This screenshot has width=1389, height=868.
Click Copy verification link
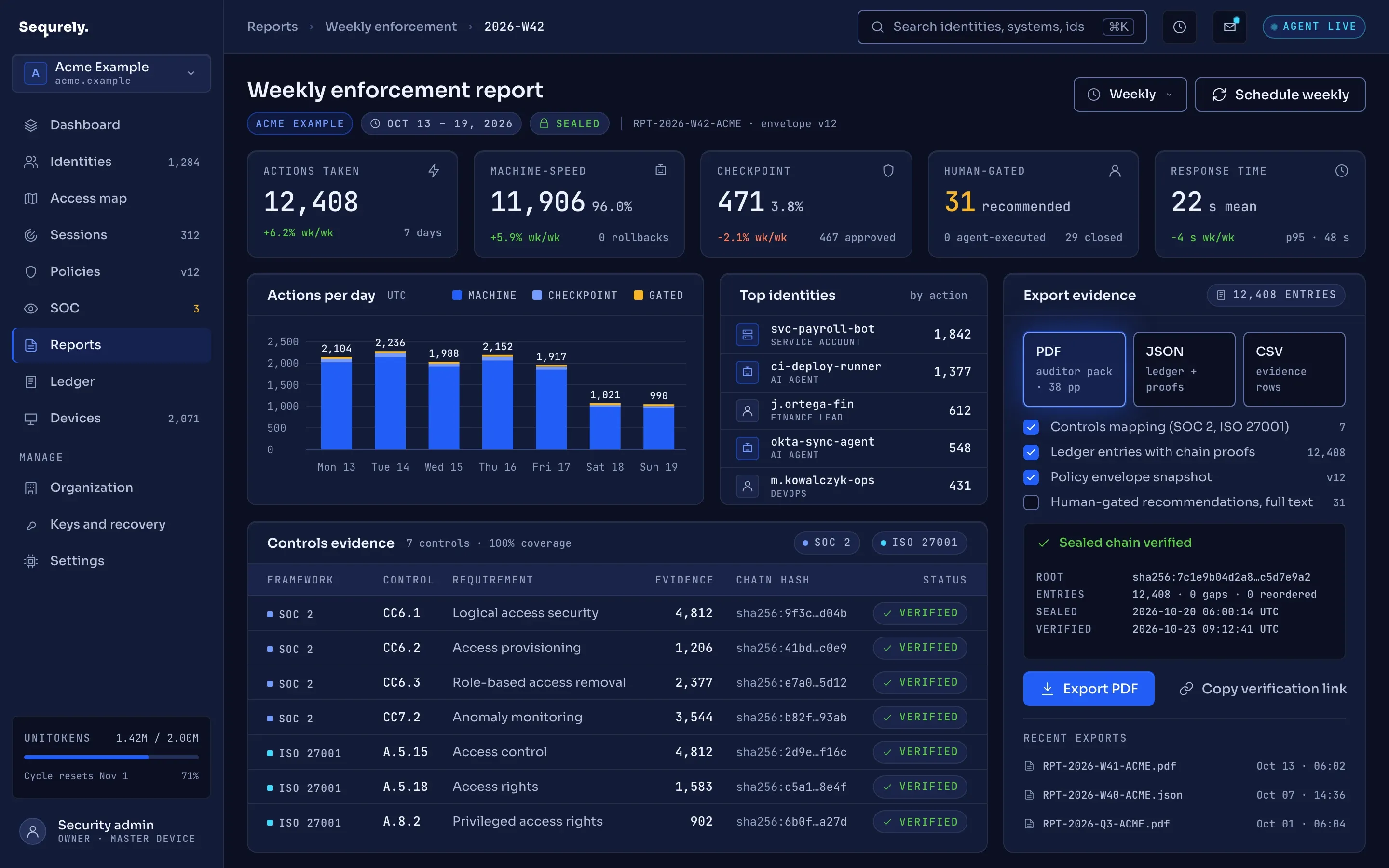click(x=1263, y=688)
